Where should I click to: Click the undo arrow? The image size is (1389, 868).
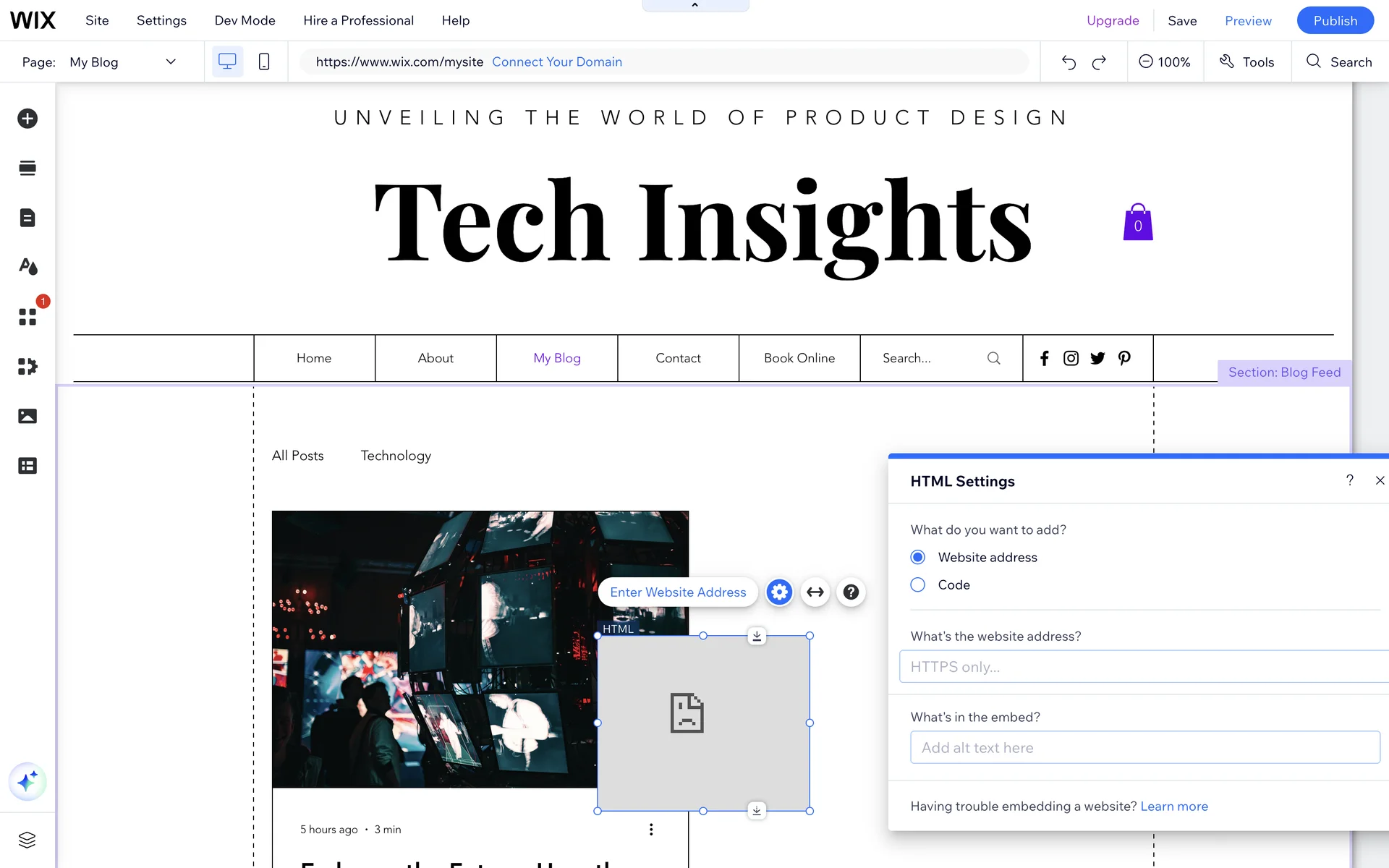click(x=1069, y=62)
